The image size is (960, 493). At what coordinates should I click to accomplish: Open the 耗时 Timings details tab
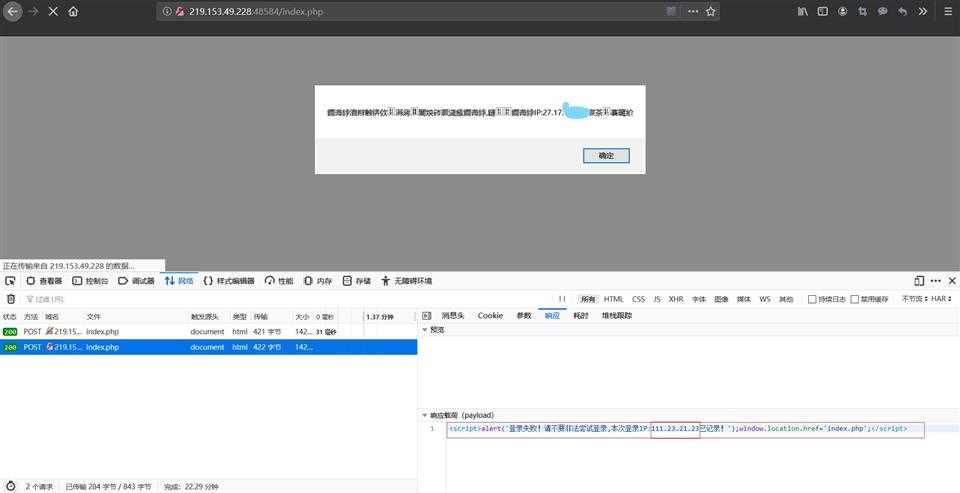pos(580,316)
